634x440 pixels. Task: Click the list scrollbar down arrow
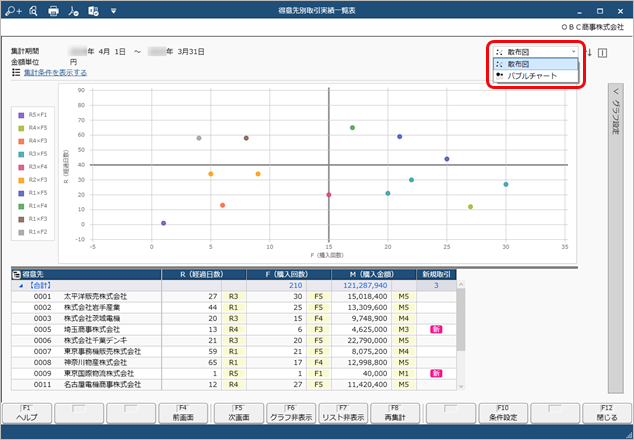461,387
